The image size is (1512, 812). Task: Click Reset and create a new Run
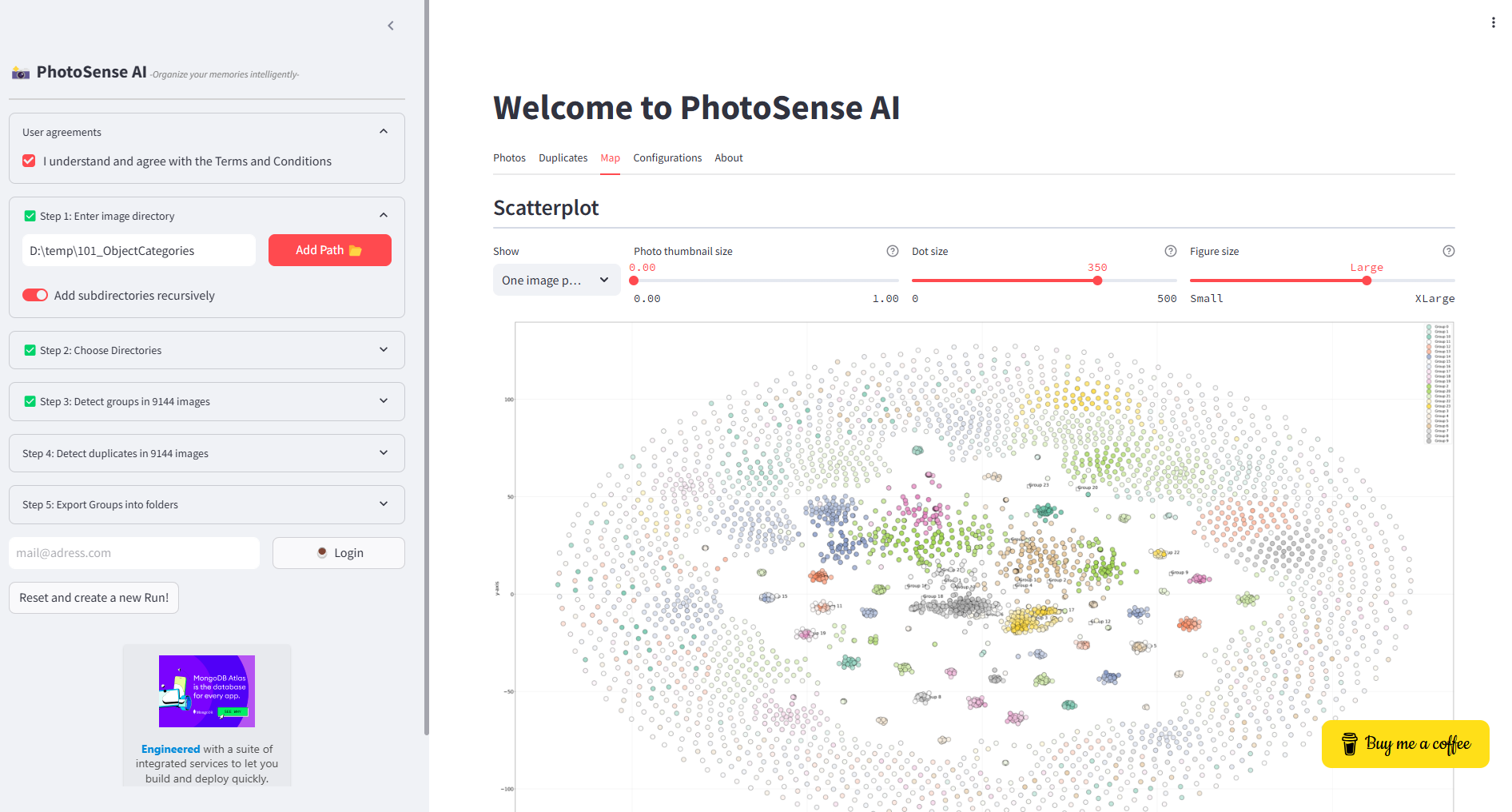[94, 598]
